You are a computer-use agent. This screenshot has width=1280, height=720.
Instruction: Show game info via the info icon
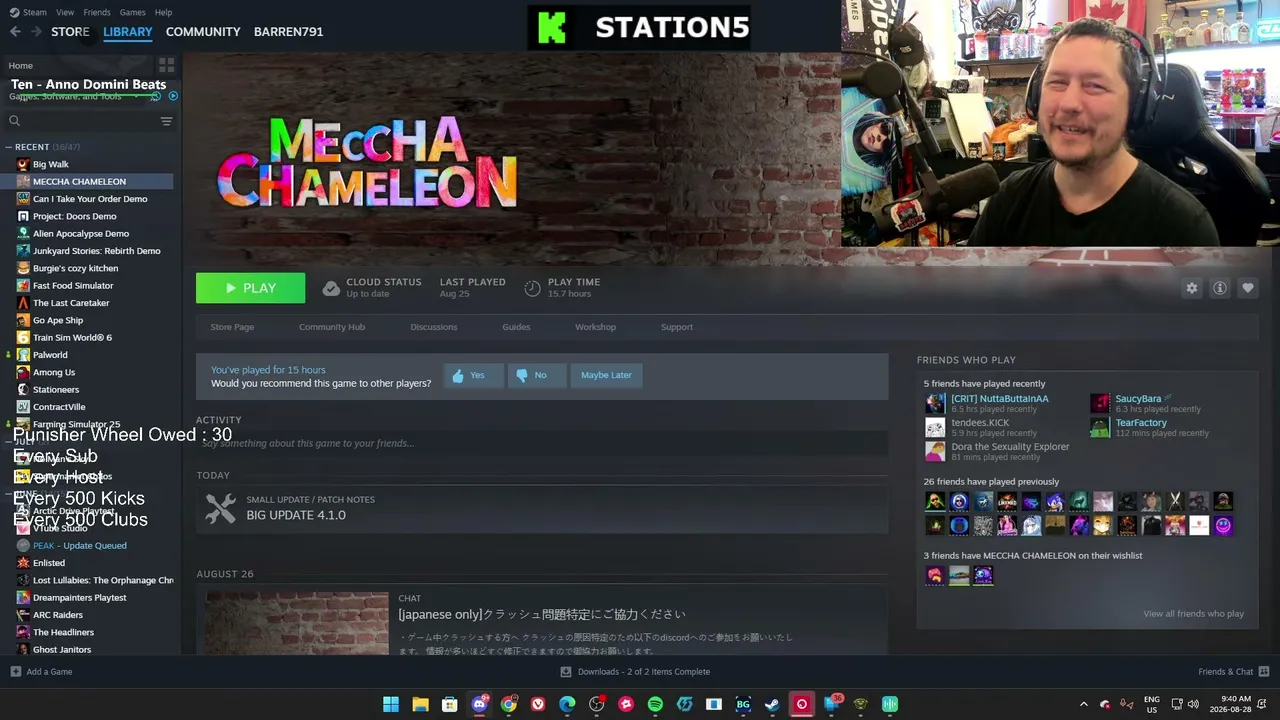pyautogui.click(x=1219, y=288)
